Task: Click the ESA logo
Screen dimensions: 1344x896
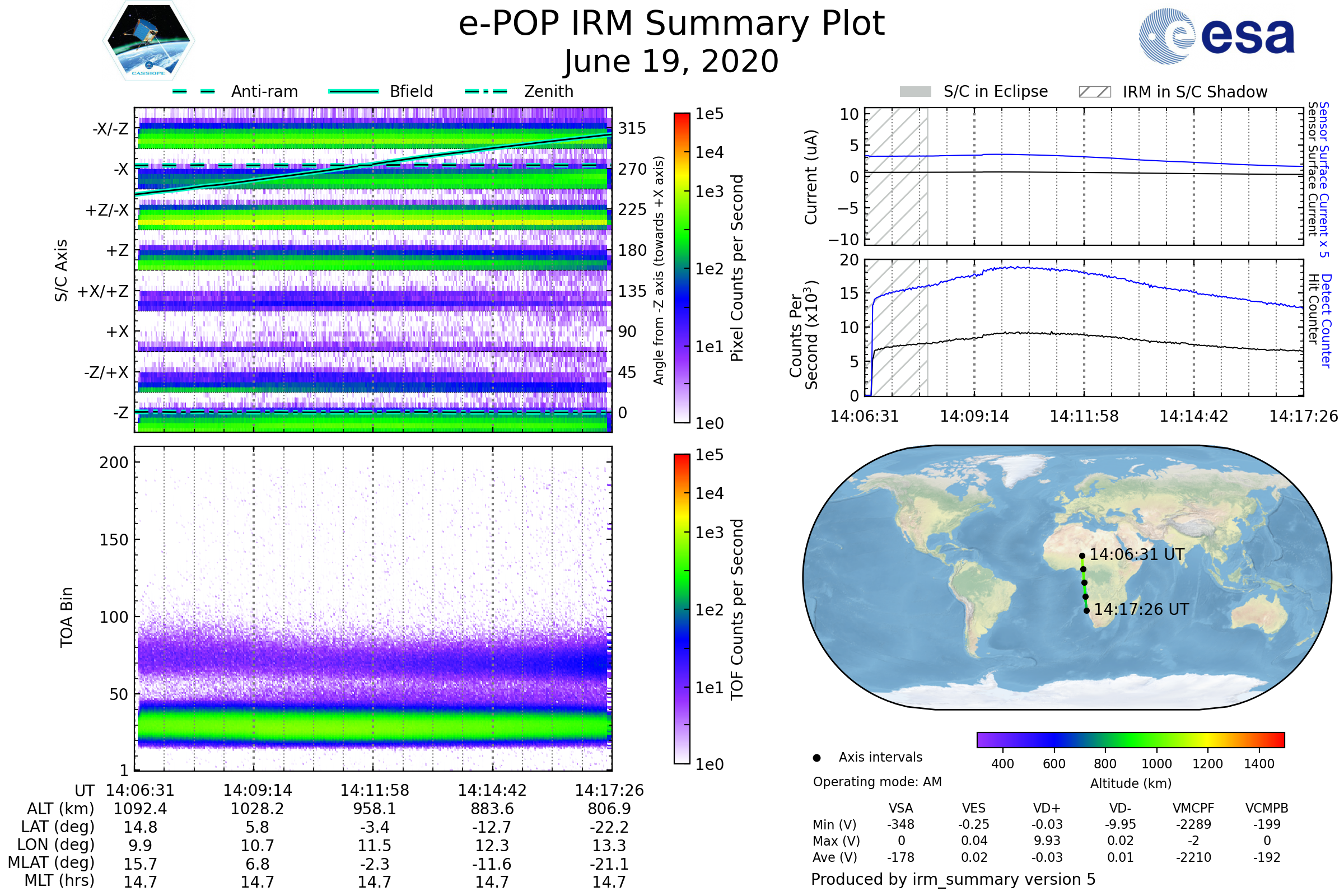Action: click(1216, 36)
